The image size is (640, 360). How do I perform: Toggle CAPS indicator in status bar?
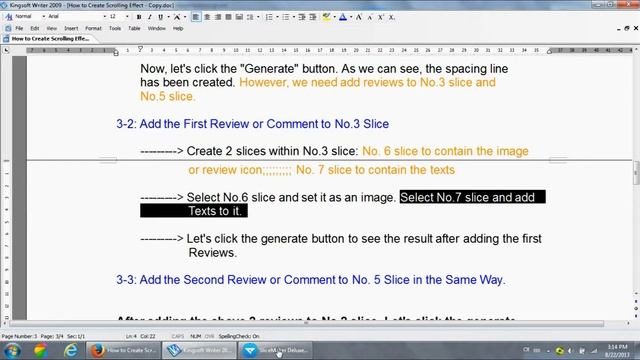tap(178, 336)
